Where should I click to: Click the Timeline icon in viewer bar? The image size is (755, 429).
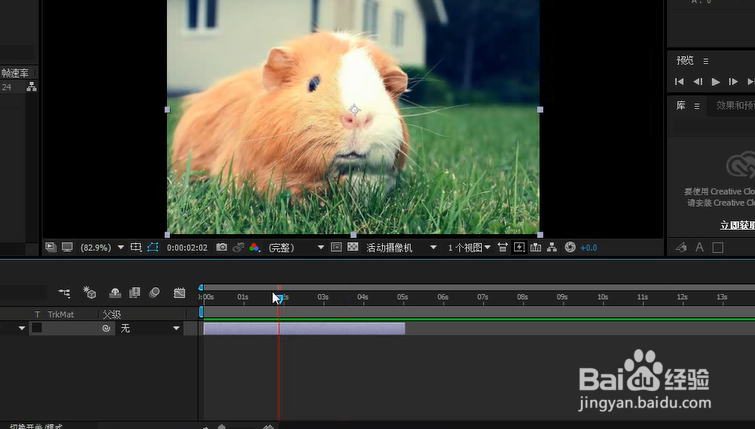click(x=535, y=247)
